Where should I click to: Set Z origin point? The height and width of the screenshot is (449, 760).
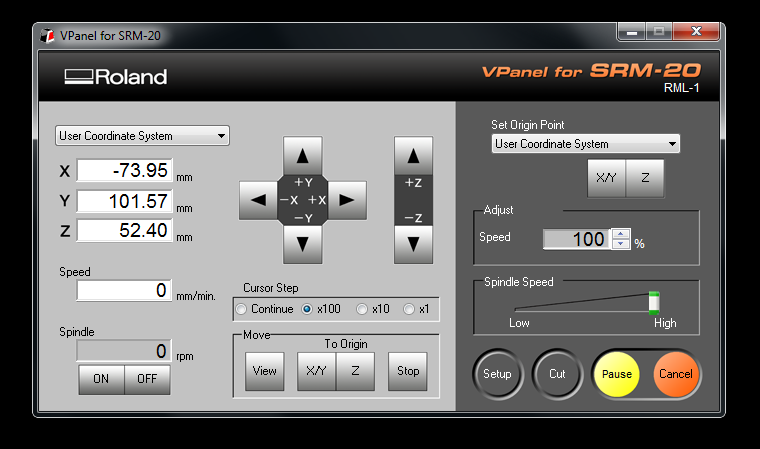[x=645, y=178]
